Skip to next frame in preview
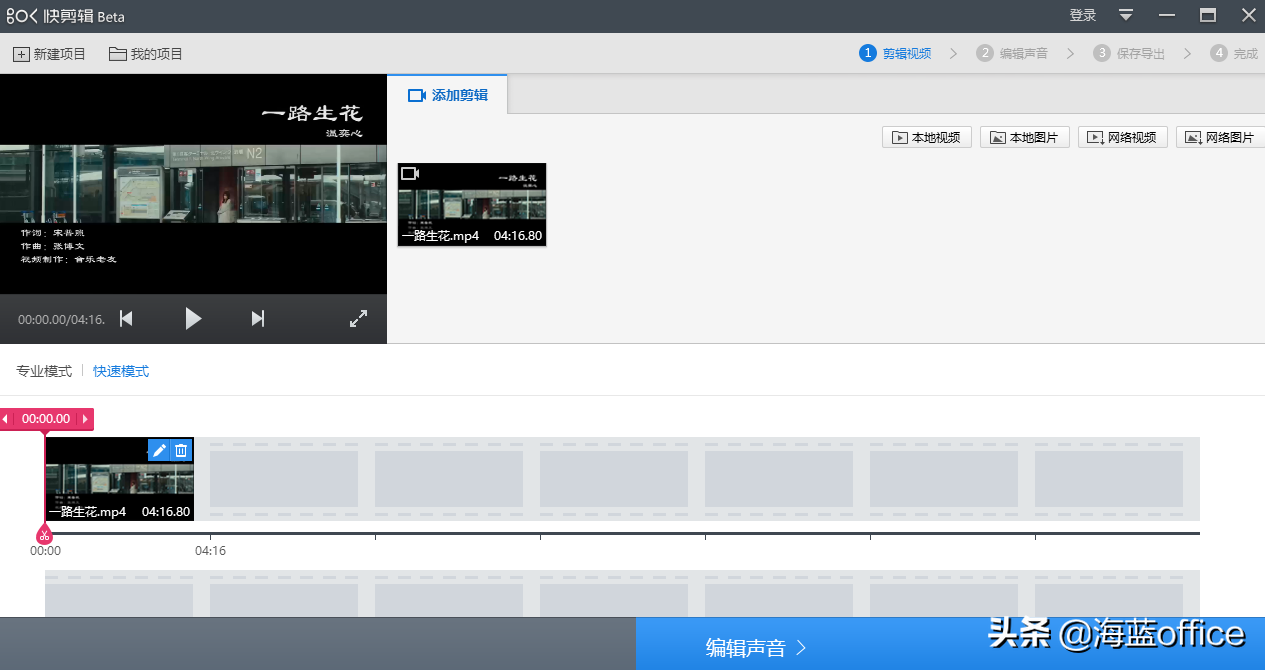1265x670 pixels. point(258,319)
